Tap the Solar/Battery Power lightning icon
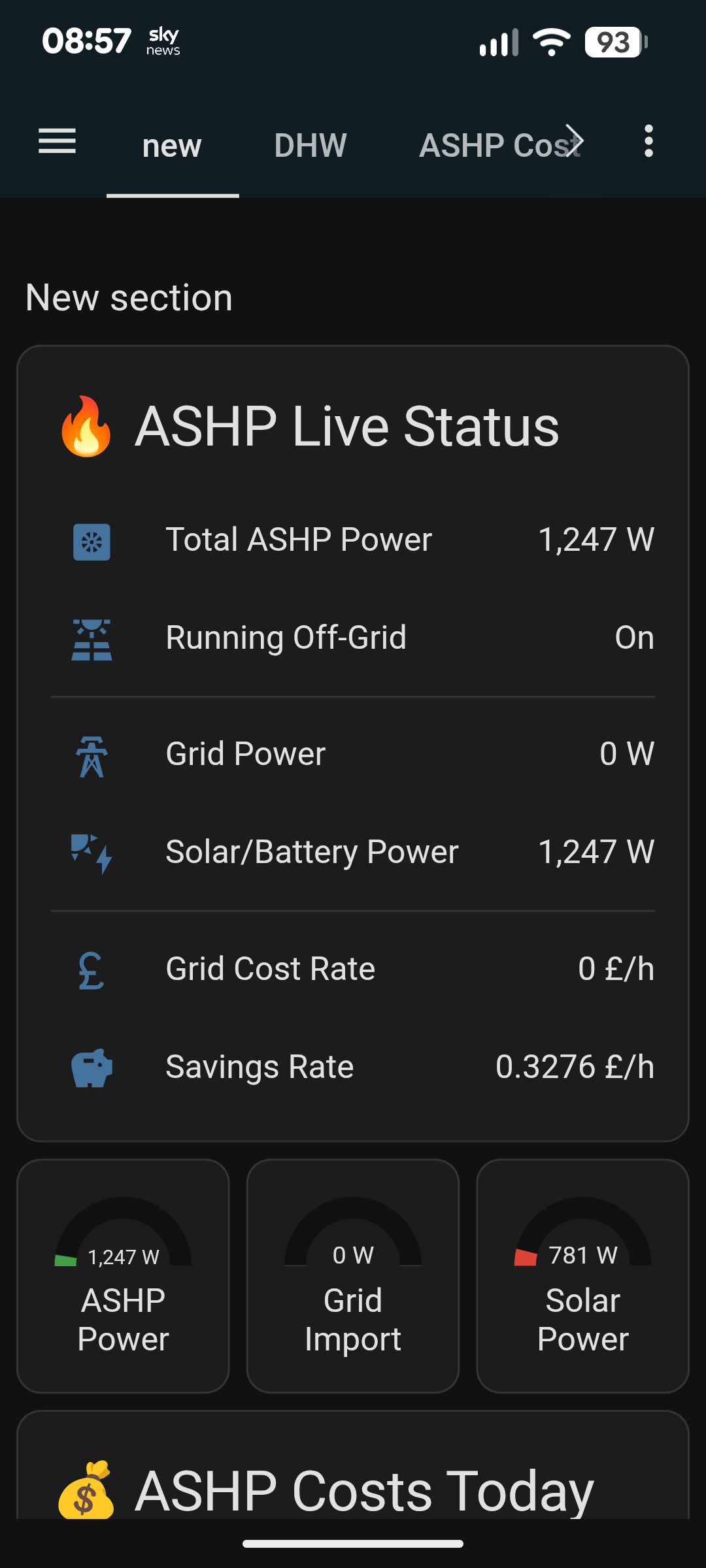The height and width of the screenshot is (1568, 706). click(92, 853)
